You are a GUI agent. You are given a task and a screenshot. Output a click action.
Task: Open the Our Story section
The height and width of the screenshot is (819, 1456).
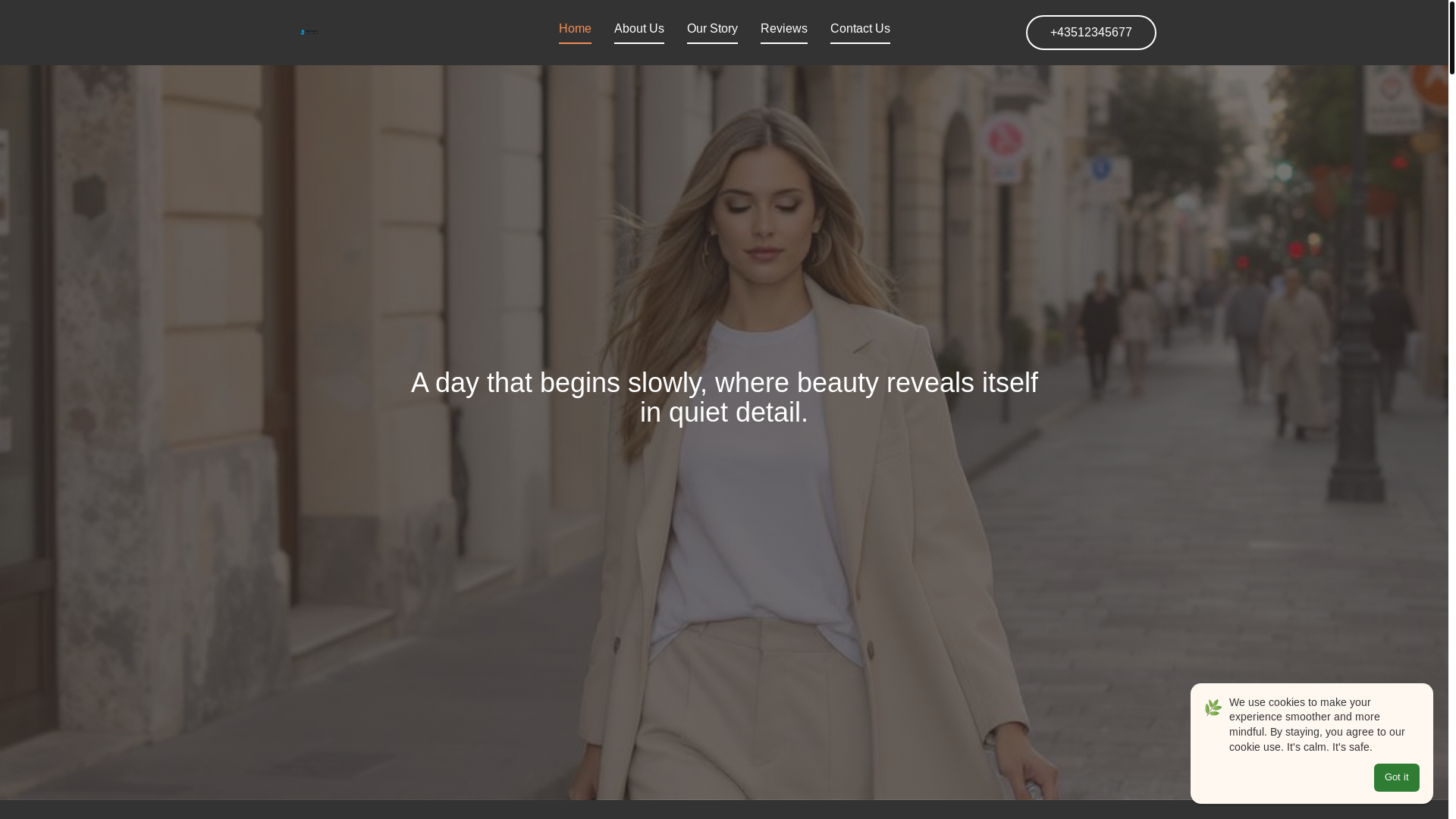click(x=712, y=29)
